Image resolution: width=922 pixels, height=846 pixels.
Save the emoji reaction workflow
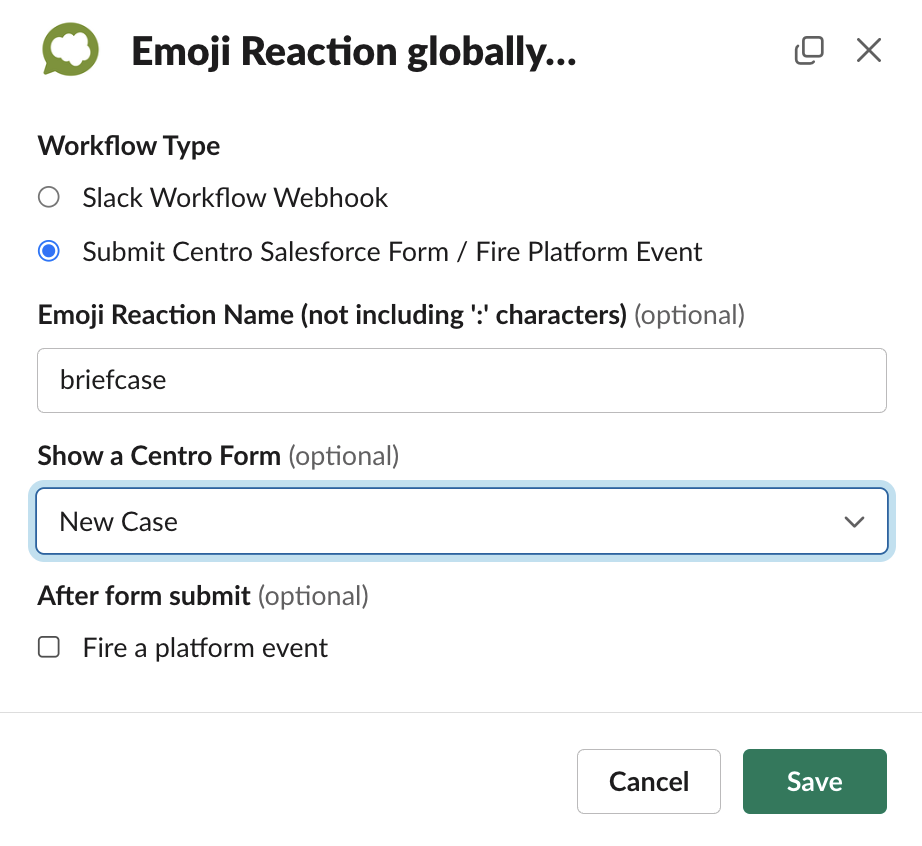point(814,781)
